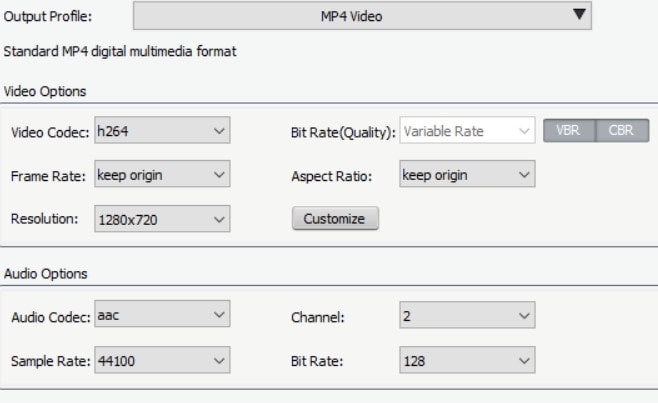Click the Frame Rate dropdown chevron
Image resolution: width=658 pixels, height=403 pixels.
pos(219,175)
